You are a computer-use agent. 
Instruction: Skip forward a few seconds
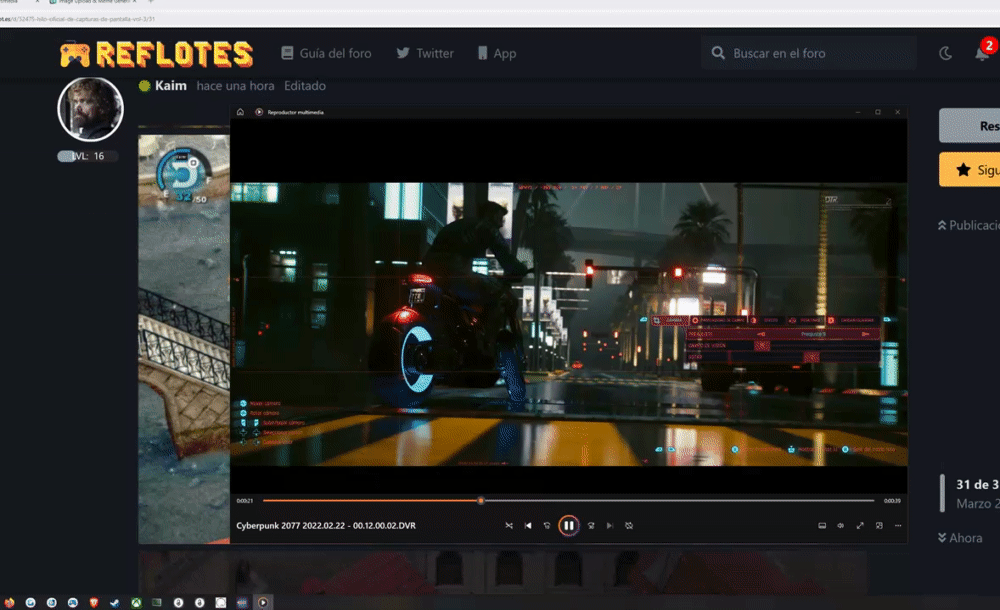coord(591,526)
